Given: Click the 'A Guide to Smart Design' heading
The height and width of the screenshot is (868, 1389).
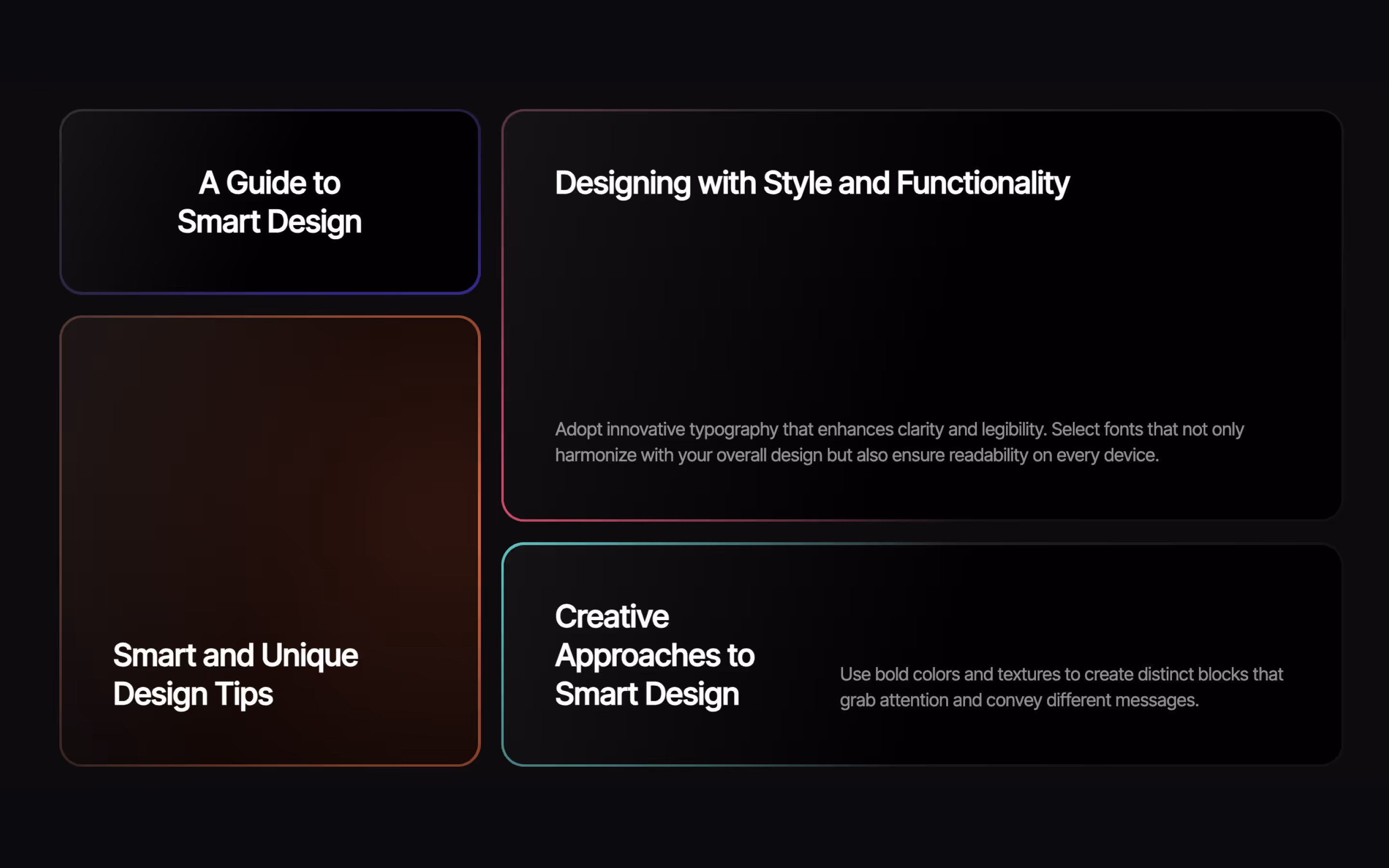Looking at the screenshot, I should [269, 202].
